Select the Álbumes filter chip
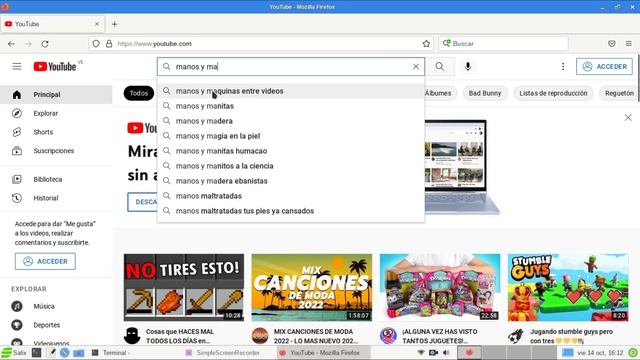 pyautogui.click(x=439, y=93)
